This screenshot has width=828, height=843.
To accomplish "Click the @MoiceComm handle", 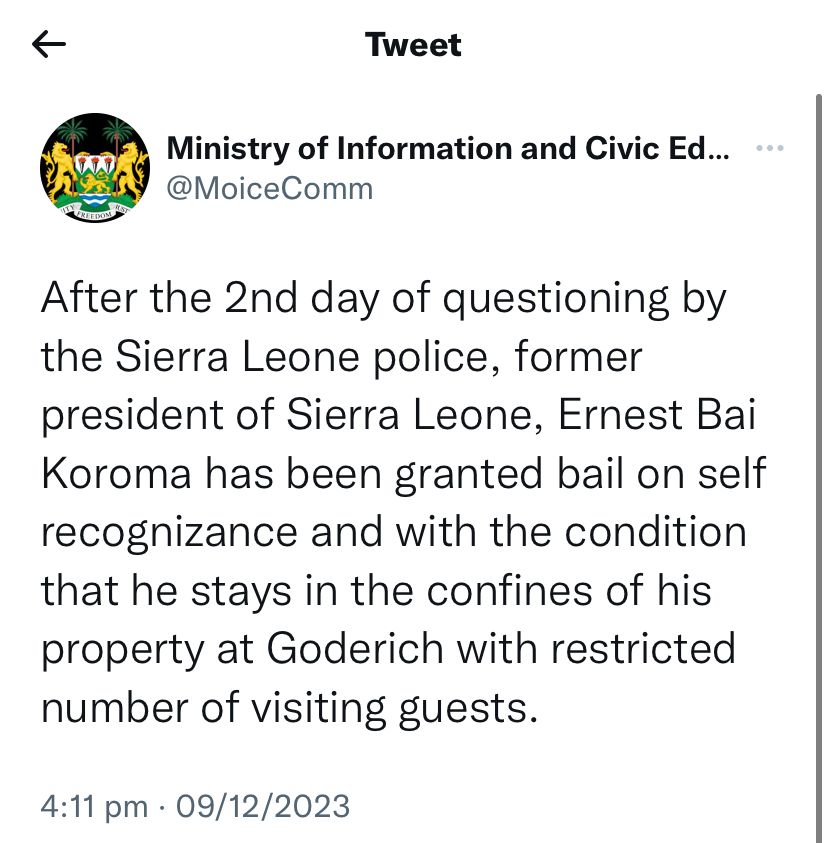I will [269, 188].
